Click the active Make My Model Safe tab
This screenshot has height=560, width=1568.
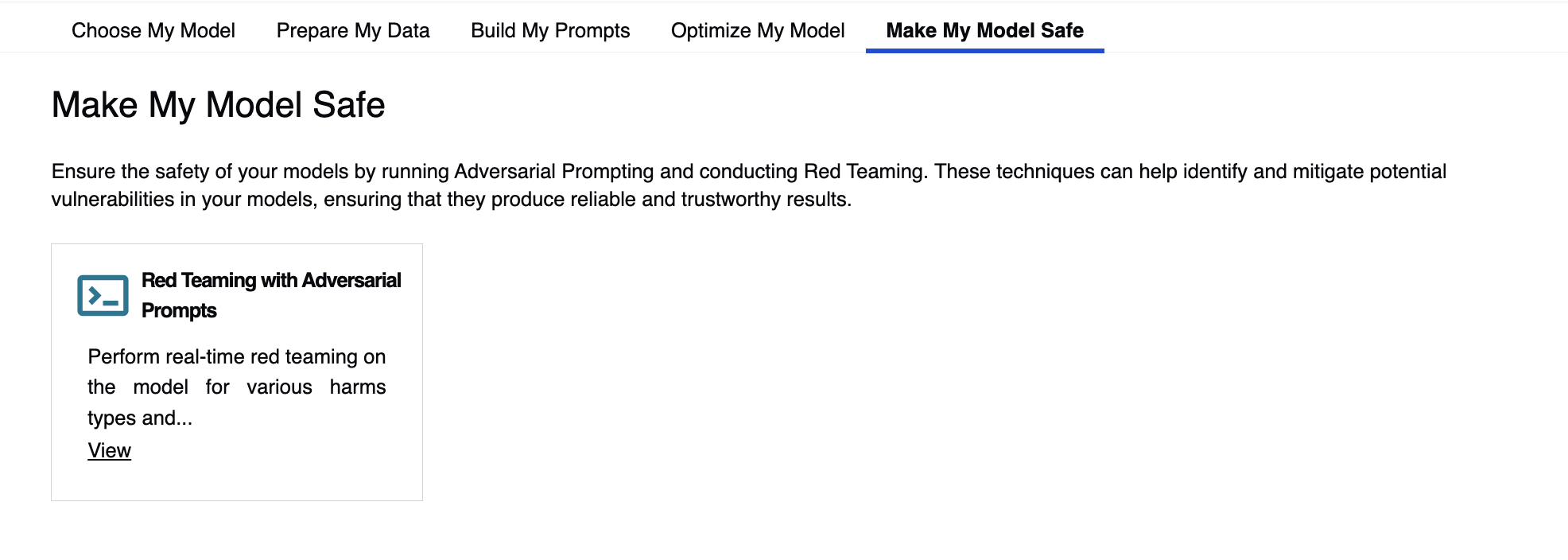click(x=984, y=30)
